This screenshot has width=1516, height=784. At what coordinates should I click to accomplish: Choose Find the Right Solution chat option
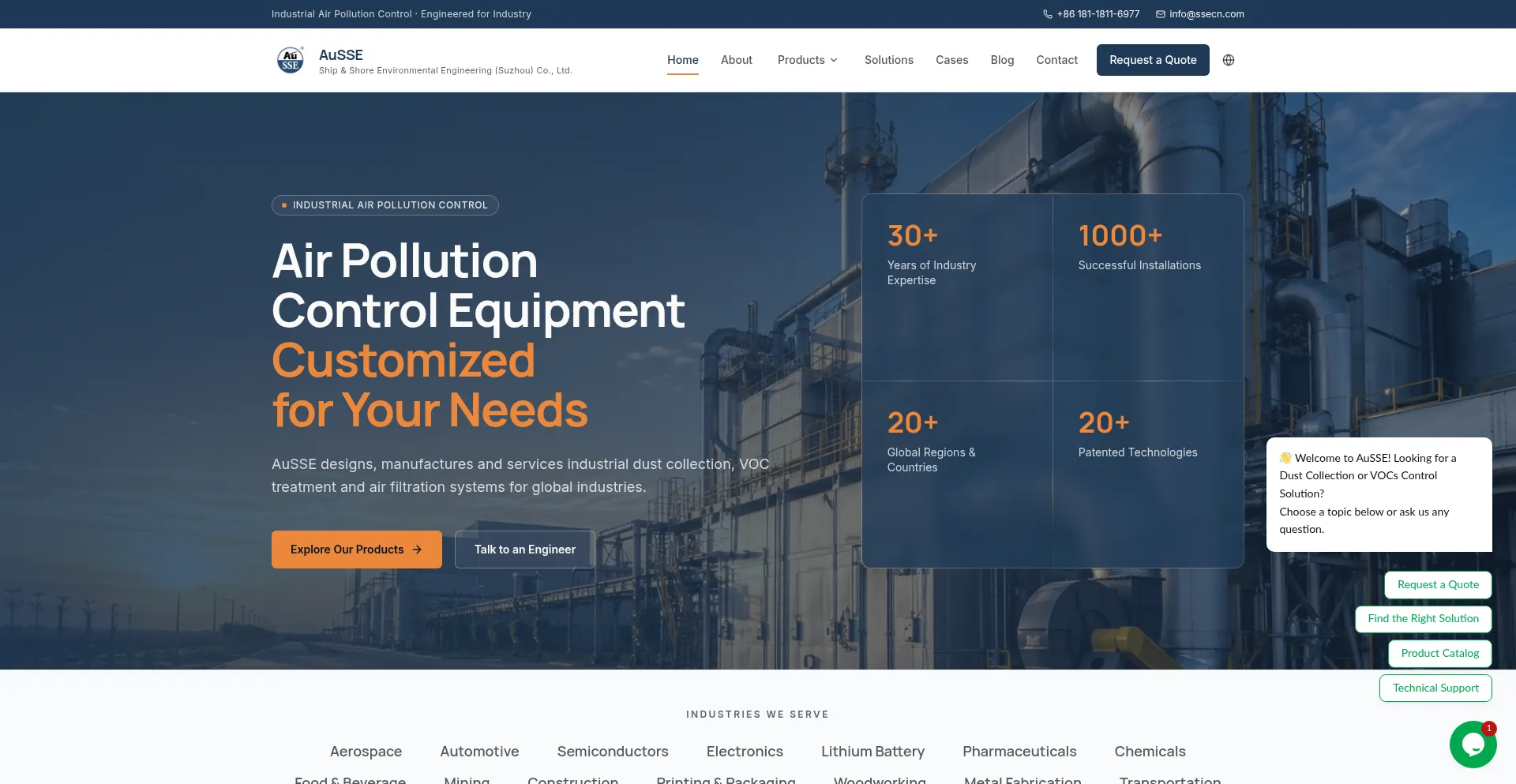(1424, 619)
